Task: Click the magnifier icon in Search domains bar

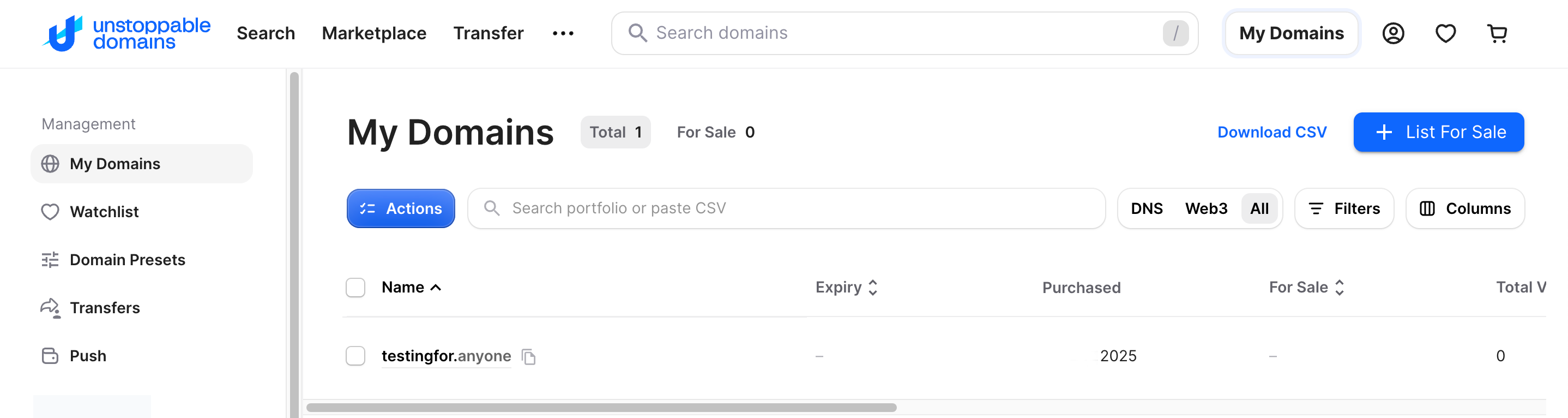Action: point(637,33)
